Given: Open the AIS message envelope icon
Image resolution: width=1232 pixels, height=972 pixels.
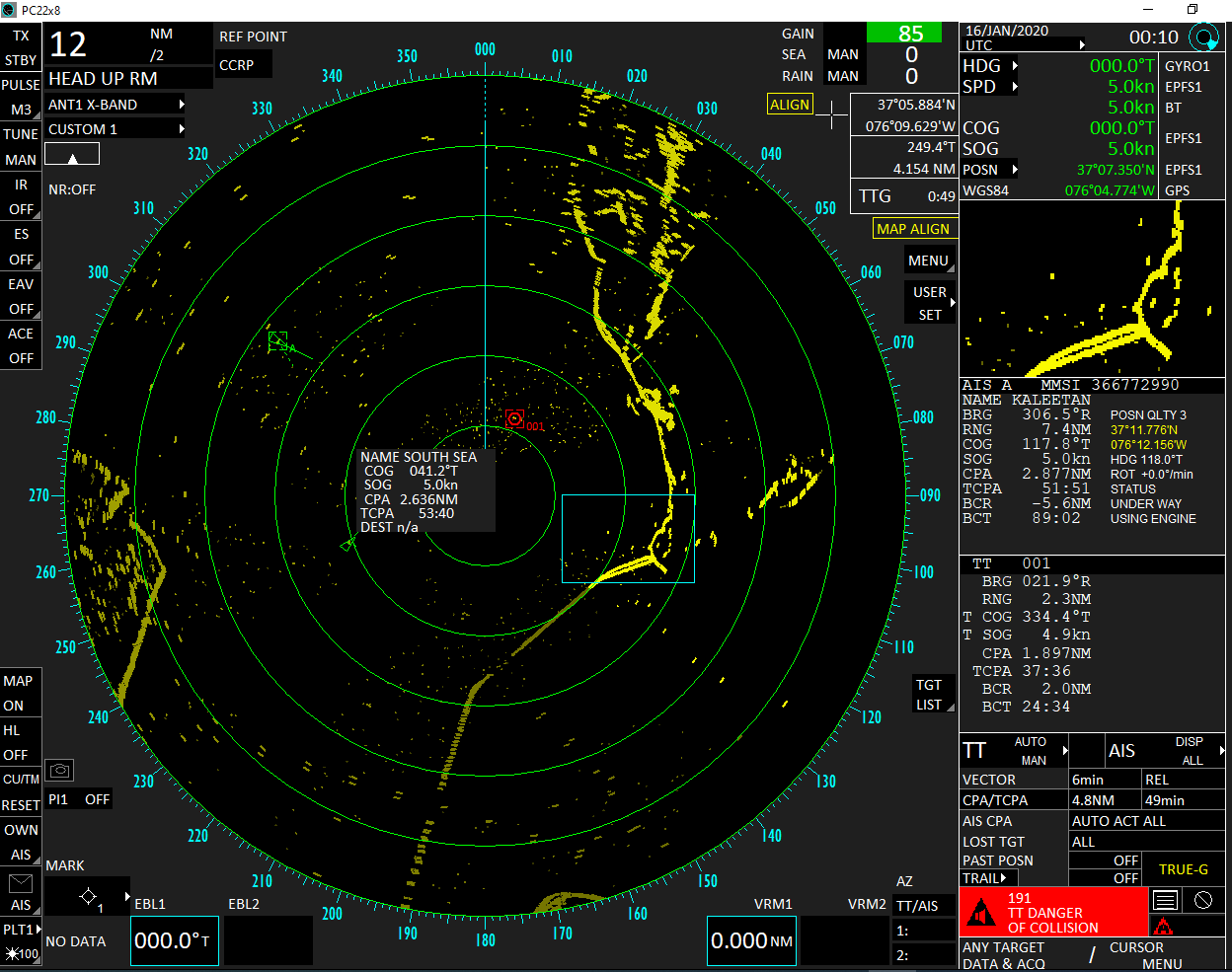Looking at the screenshot, I should click(21, 883).
